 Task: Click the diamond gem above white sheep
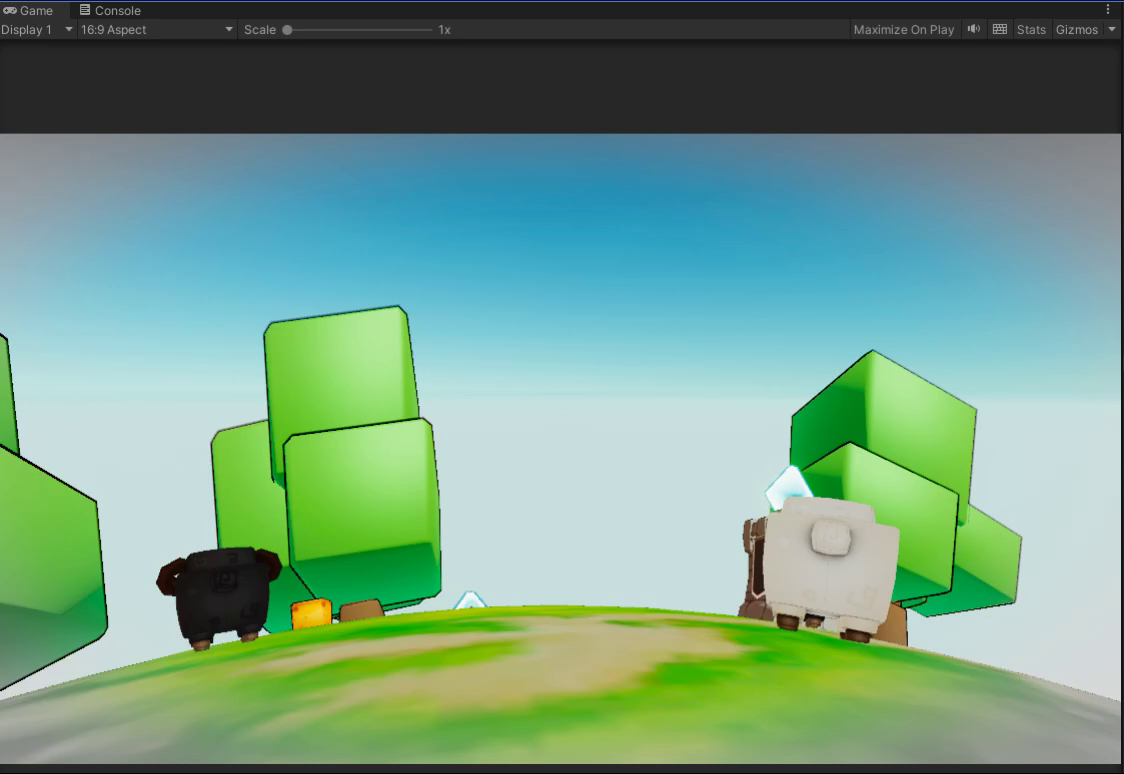coord(788,486)
